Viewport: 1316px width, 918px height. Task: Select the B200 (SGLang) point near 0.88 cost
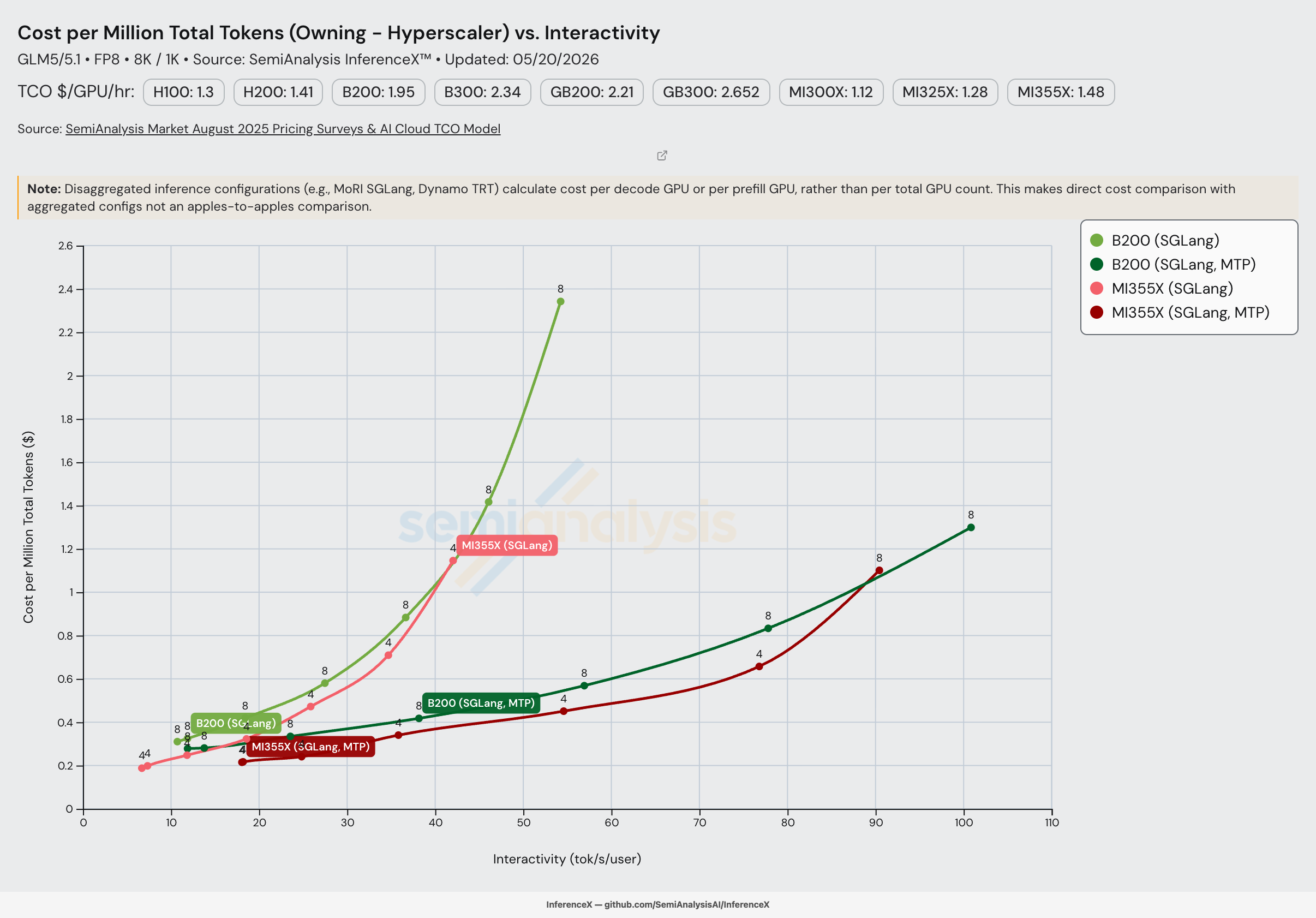pos(406,617)
